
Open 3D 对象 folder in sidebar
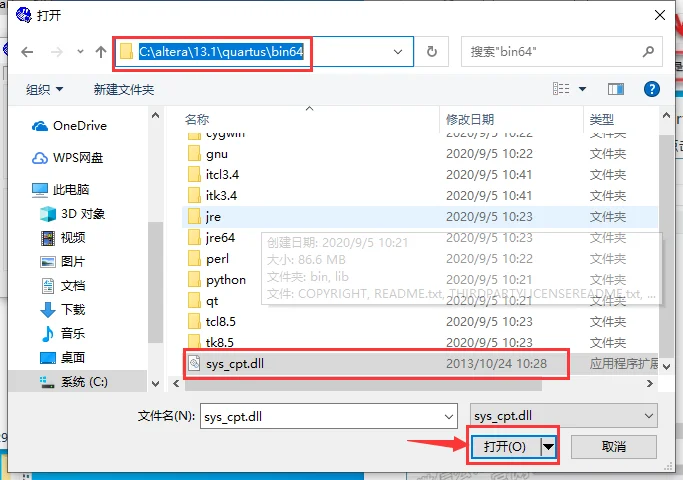click(73, 214)
